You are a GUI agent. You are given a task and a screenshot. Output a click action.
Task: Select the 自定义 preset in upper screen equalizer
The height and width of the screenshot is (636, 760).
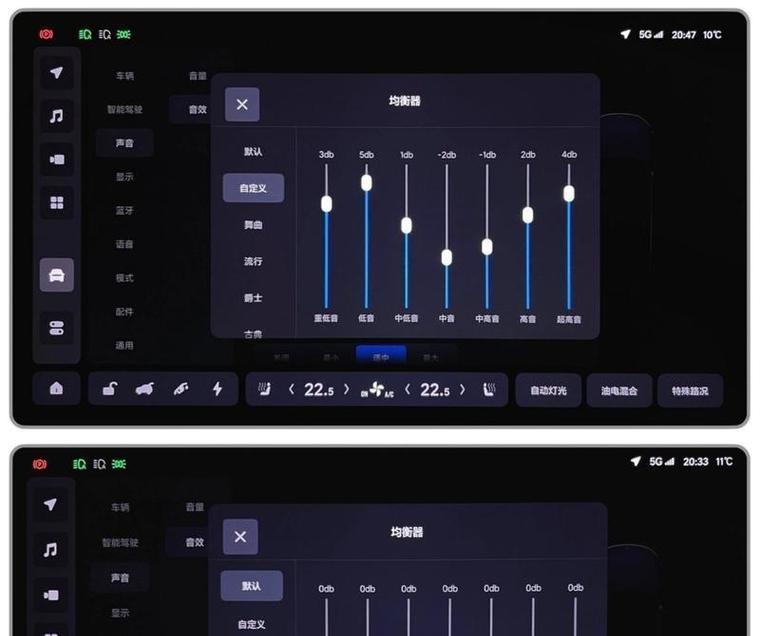pos(253,188)
